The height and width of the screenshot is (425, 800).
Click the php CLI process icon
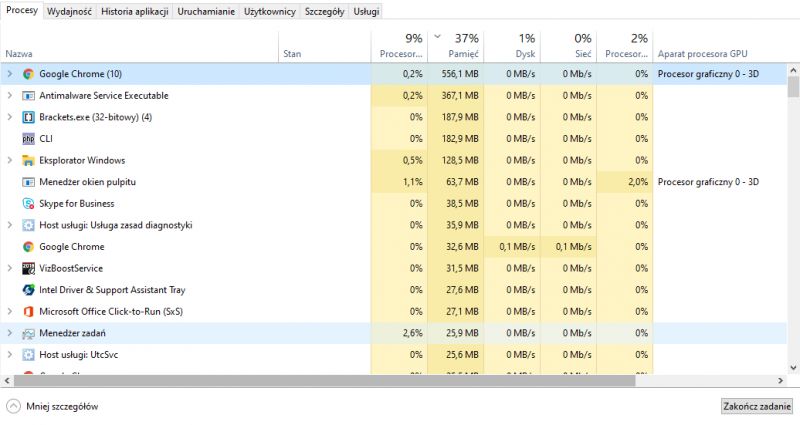[29, 139]
